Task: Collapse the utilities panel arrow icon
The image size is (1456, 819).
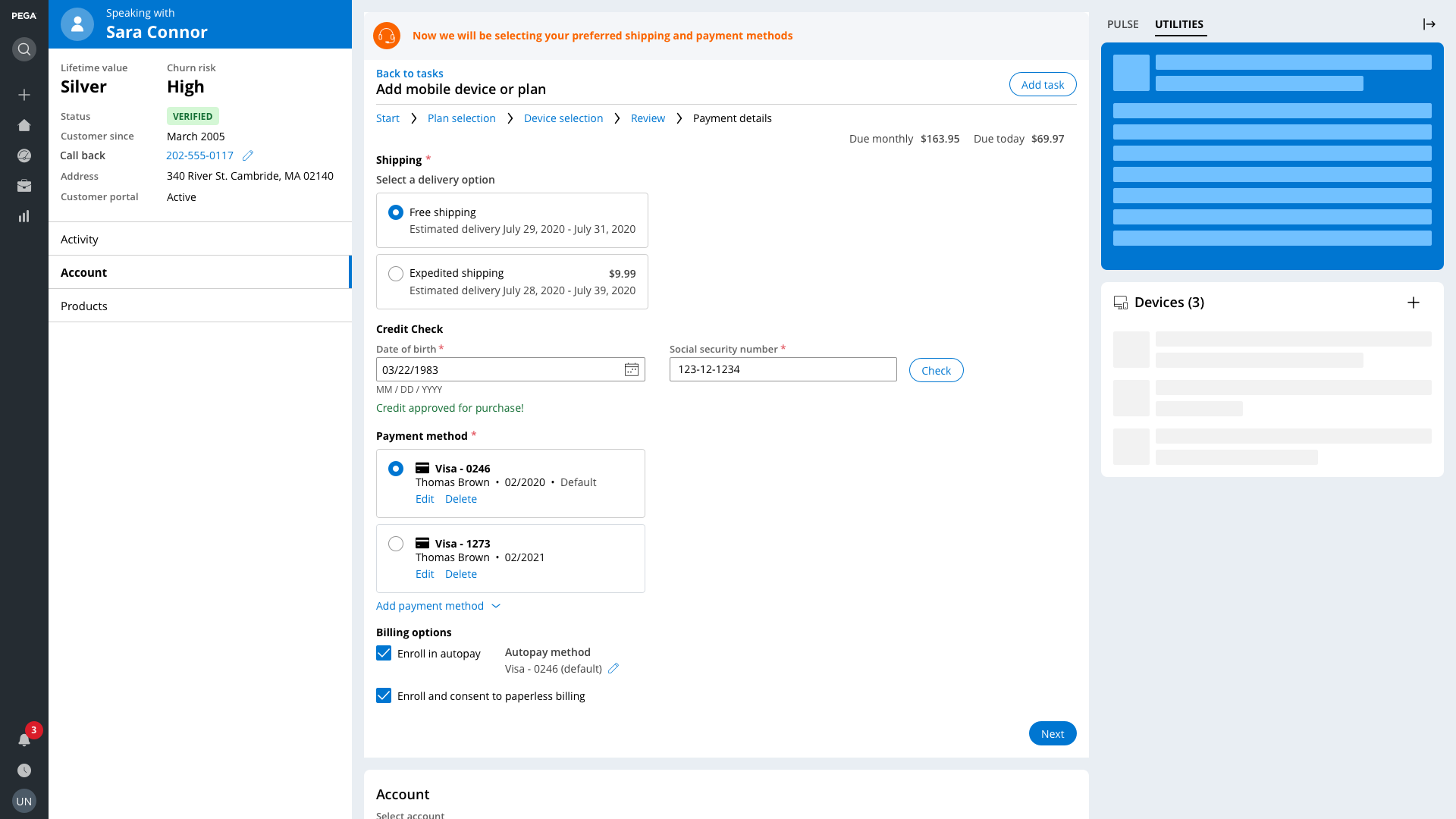Action: (x=1429, y=24)
